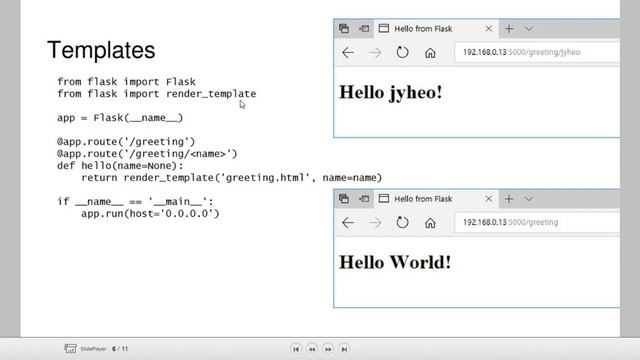Click Hello jyheo! heading text
The height and width of the screenshot is (360, 640).
click(391, 93)
